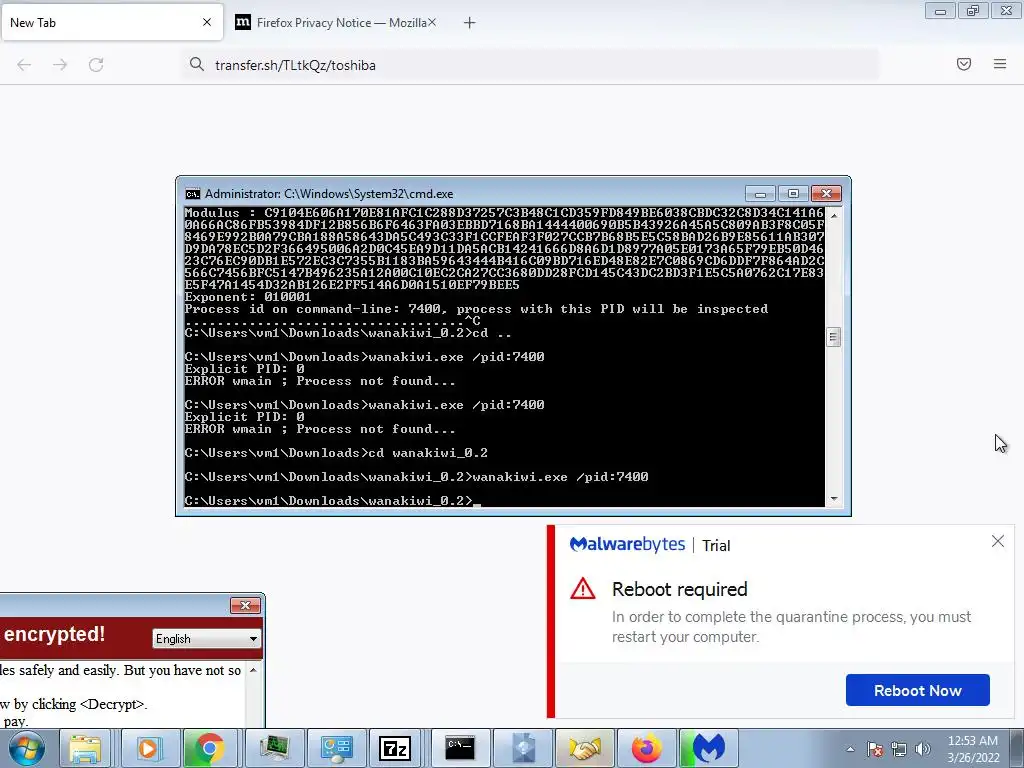The height and width of the screenshot is (768, 1024).
Task: Show hidden system tray icons
Action: click(850, 749)
